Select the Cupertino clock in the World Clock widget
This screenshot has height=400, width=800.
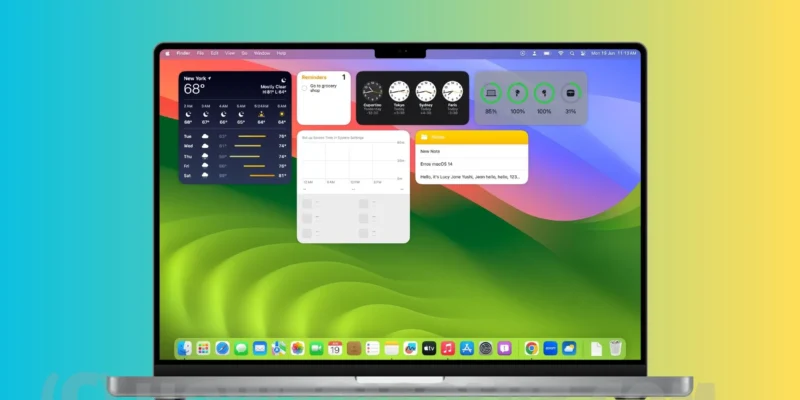[372, 91]
